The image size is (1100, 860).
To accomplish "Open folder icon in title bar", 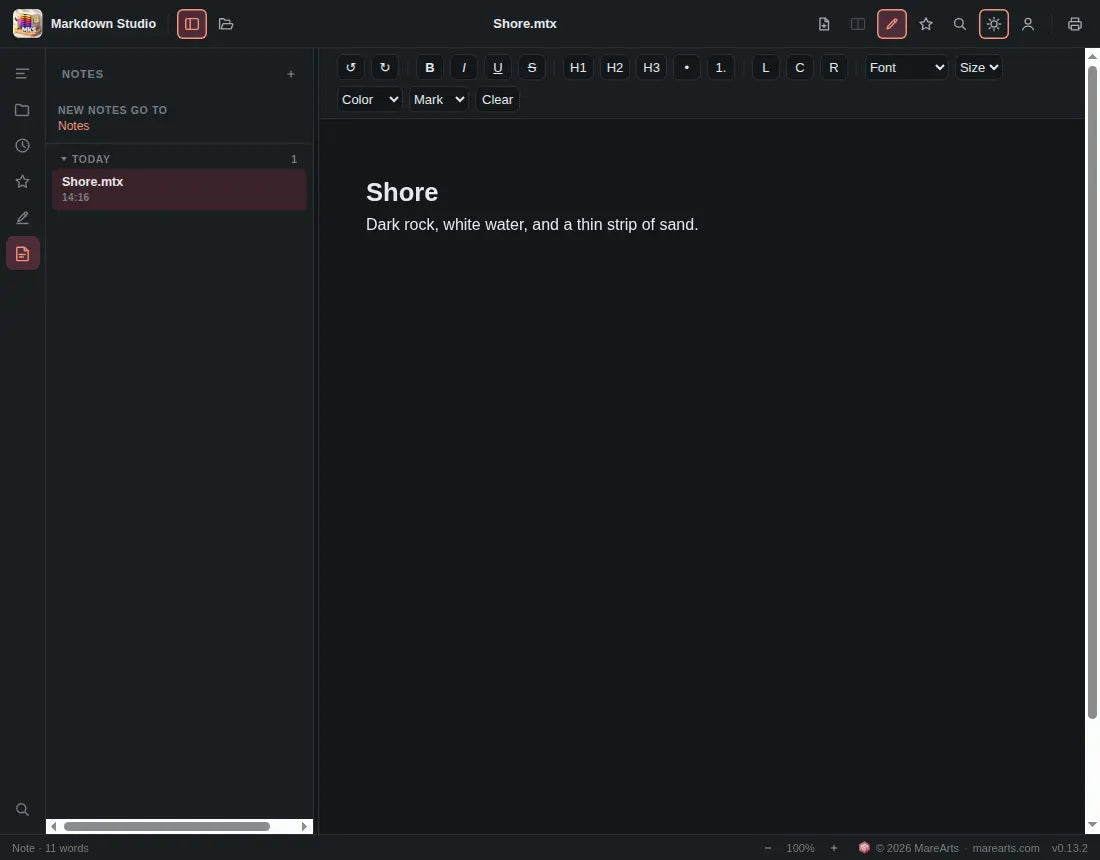I will coord(226,24).
